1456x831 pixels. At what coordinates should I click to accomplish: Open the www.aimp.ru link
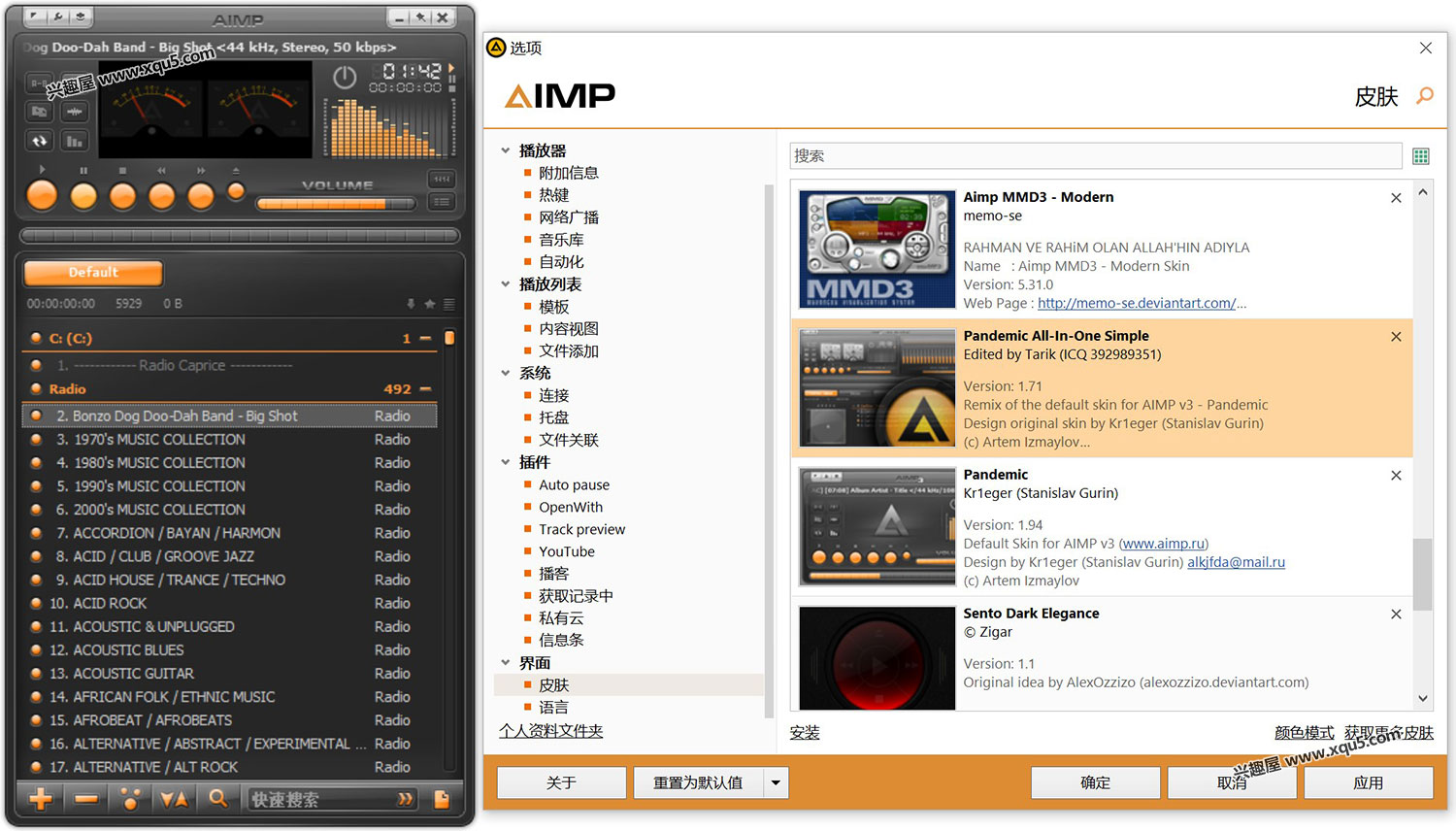coord(1164,544)
